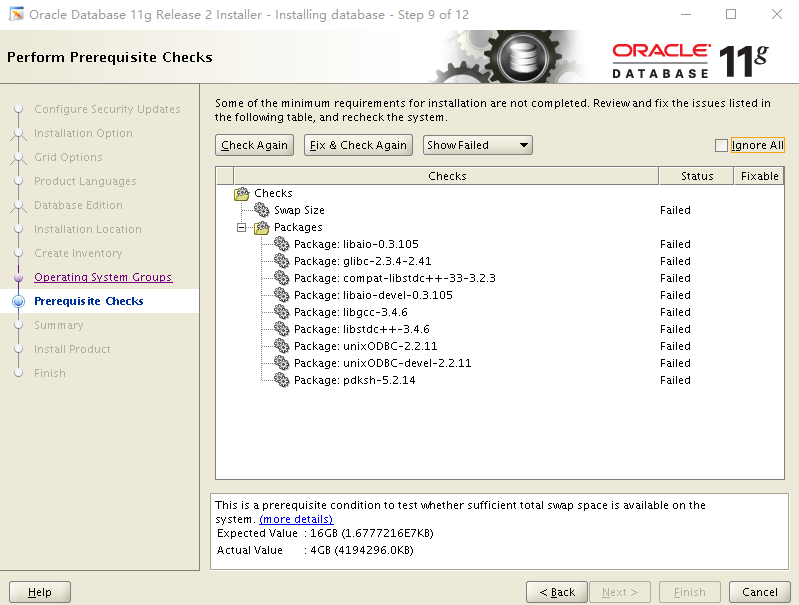Select Package: compat-libstdc++-33-3.2.3 row
The image size is (799, 605).
click(499, 278)
